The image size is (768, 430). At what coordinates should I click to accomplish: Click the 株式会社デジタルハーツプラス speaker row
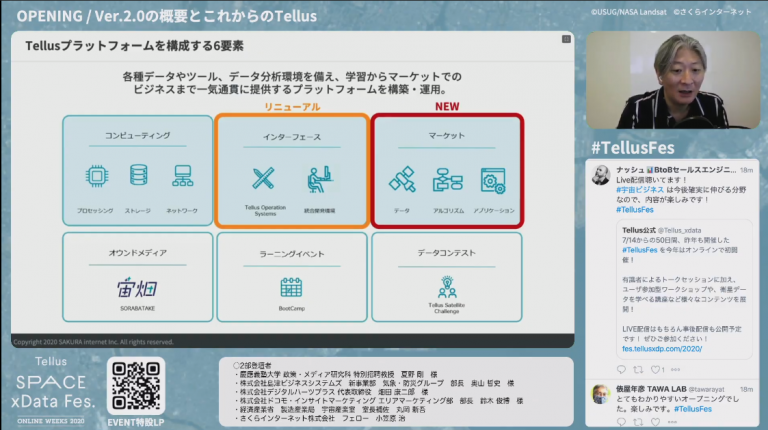click(331, 392)
